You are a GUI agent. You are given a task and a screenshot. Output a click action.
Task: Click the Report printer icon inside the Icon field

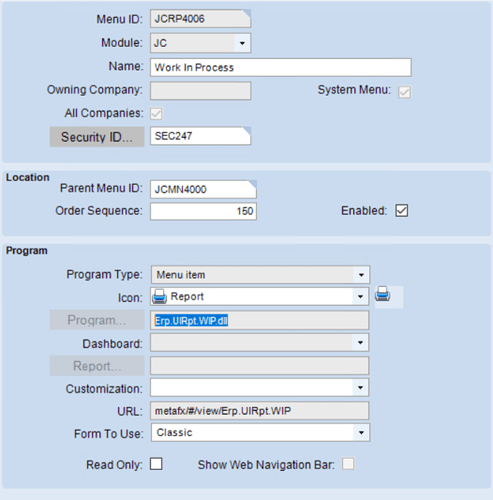pos(159,296)
